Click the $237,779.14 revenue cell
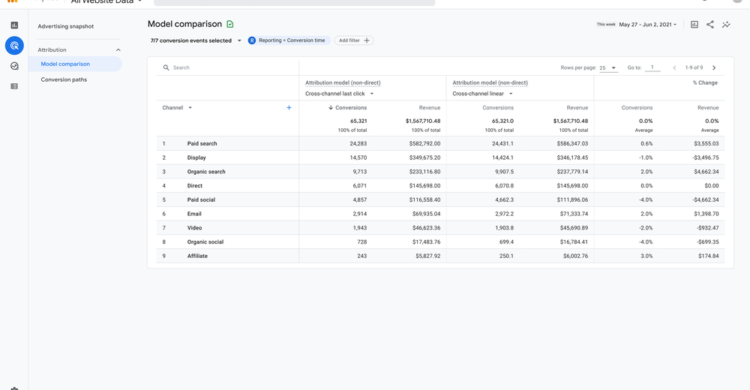The image size is (750, 390). tap(573, 172)
